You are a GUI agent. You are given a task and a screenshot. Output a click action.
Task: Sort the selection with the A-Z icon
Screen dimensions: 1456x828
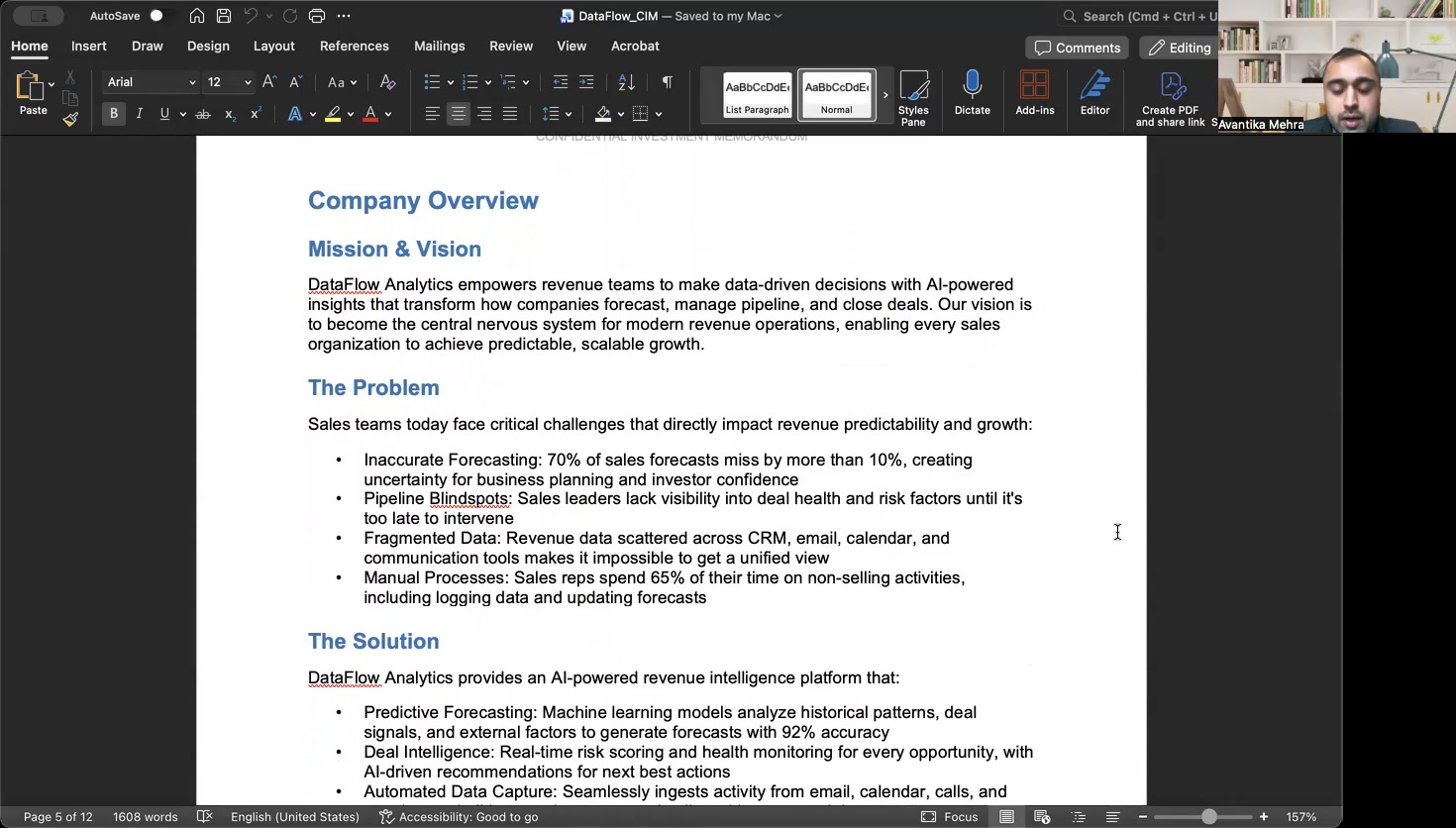click(626, 82)
